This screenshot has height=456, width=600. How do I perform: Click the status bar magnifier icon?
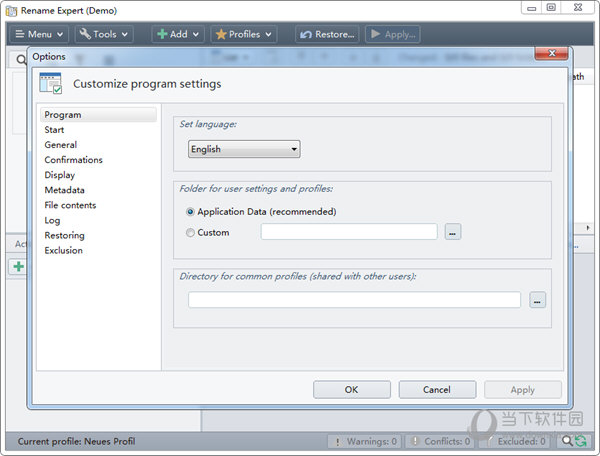[x=567, y=441]
